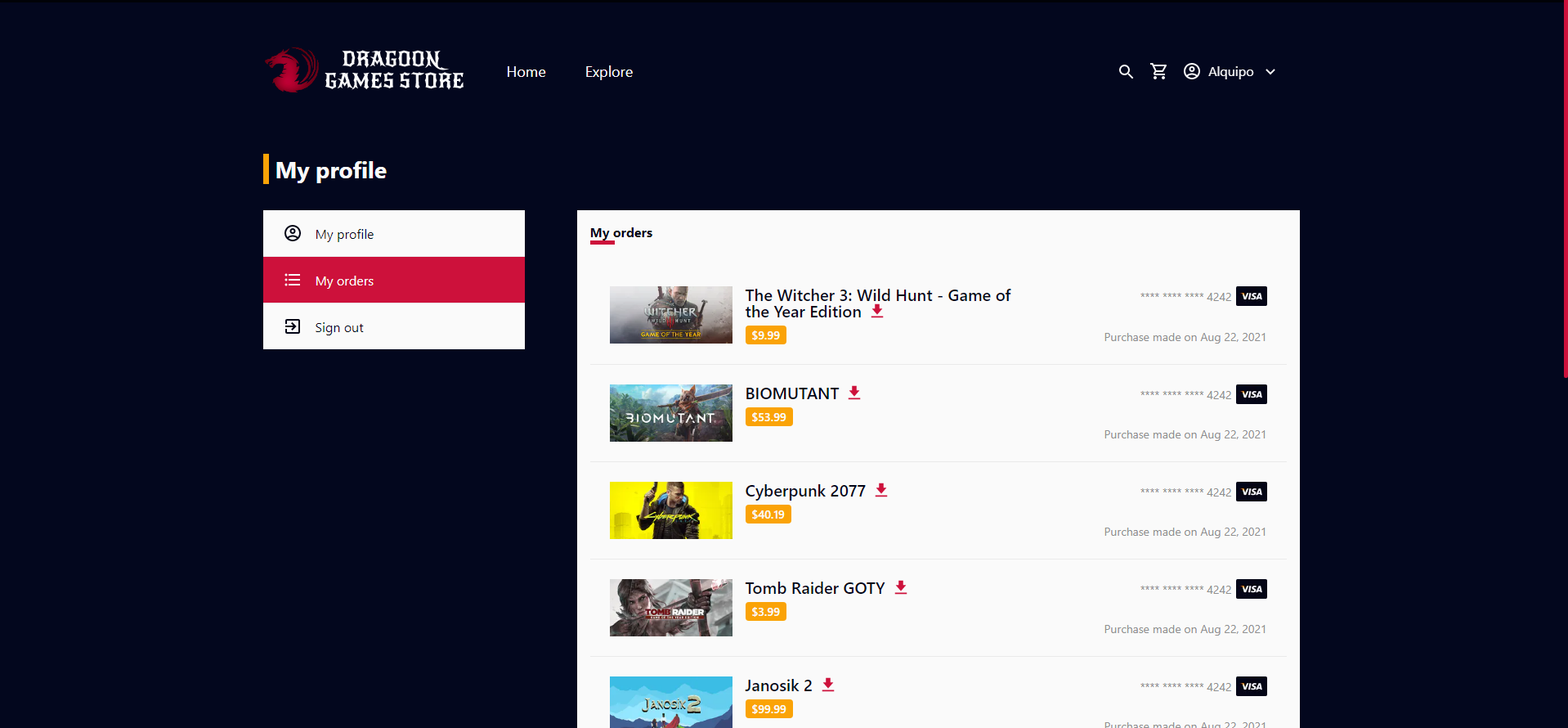Open the Tomb Raider cover thumbnail

(x=671, y=608)
